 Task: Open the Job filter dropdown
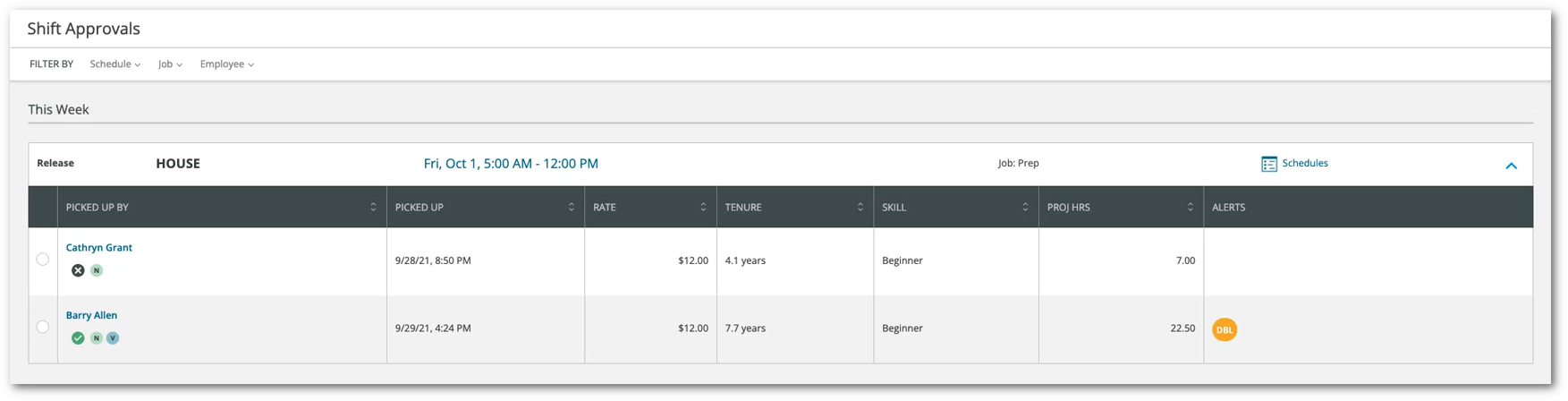(170, 64)
